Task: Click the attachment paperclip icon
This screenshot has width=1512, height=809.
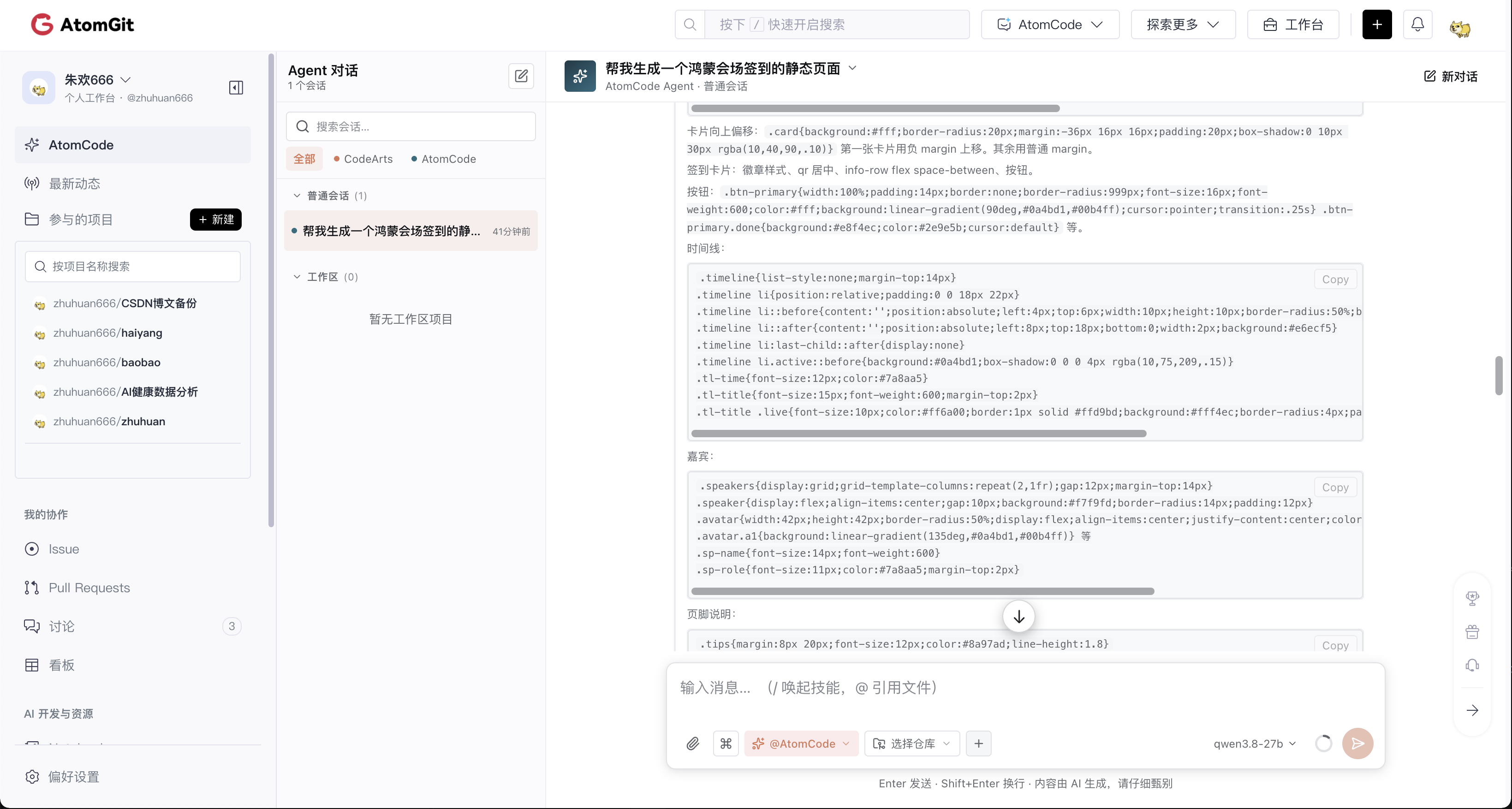Action: (693, 743)
